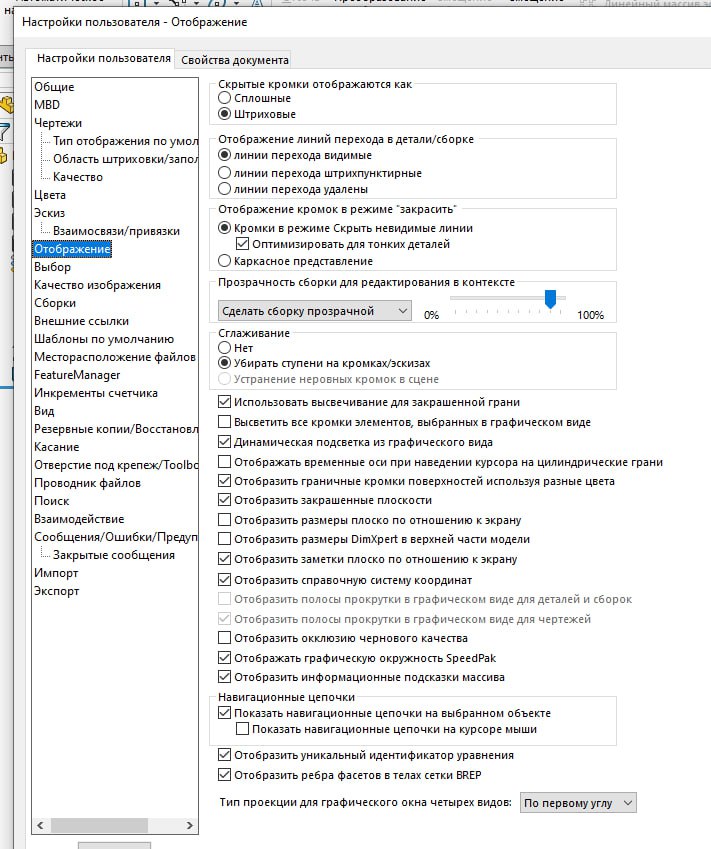Toggle Отобразить справочную систему координат
Viewport: 711px width, 849px height.
224,580
